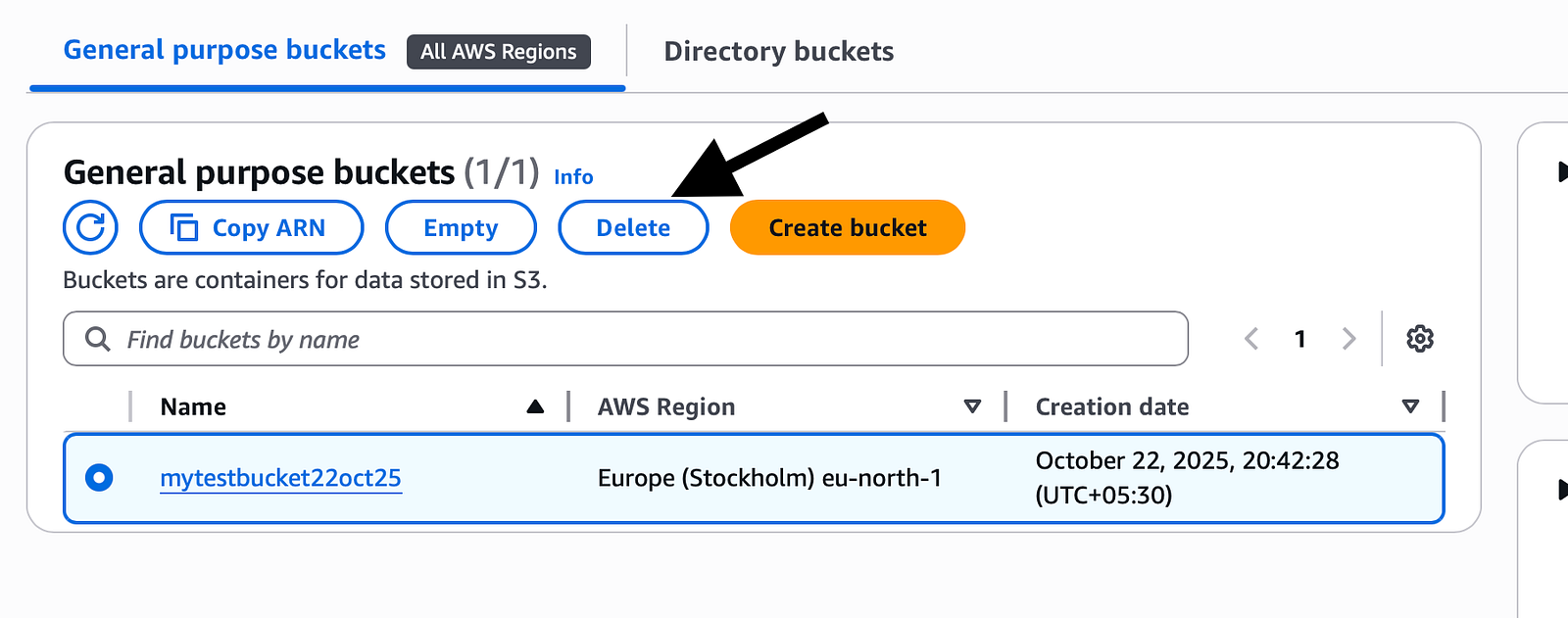The width and height of the screenshot is (1568, 618).
Task: Refresh the general purpose buckets list
Action: tap(90, 227)
